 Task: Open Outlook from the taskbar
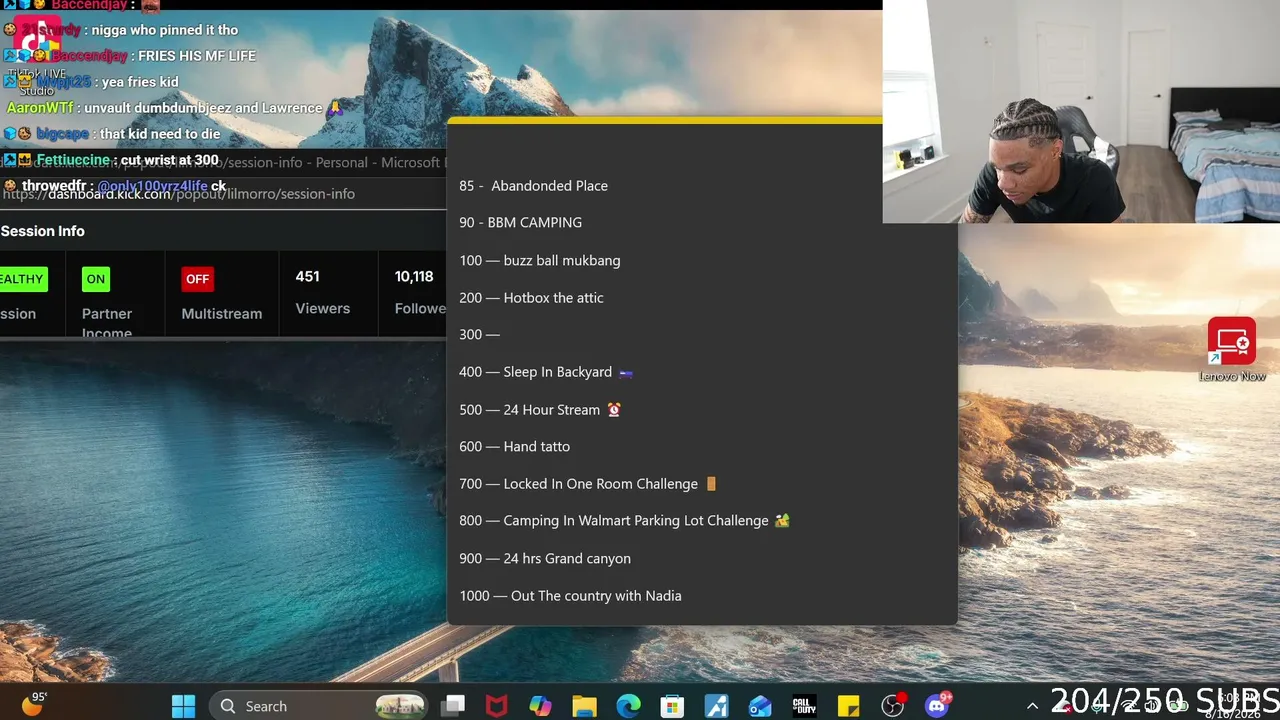coord(760,706)
